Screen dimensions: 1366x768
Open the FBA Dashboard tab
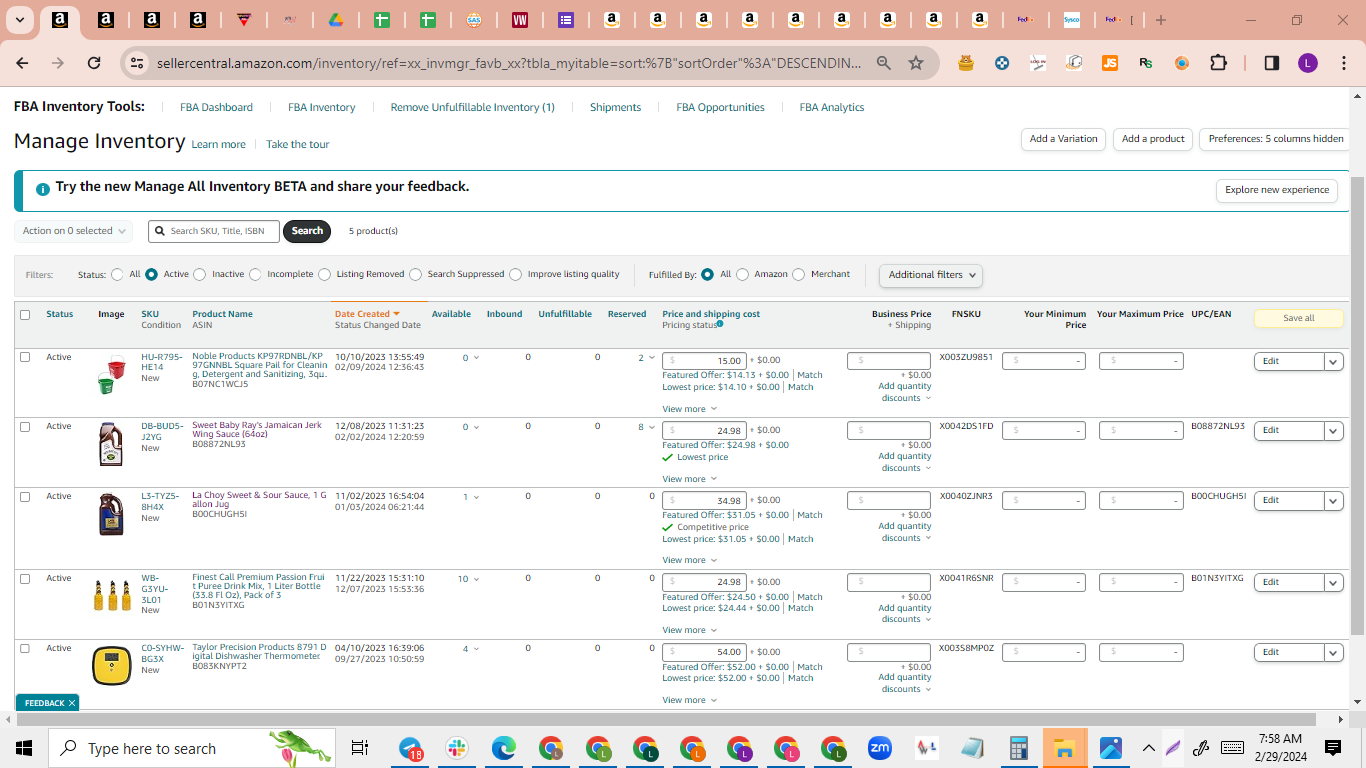216,107
